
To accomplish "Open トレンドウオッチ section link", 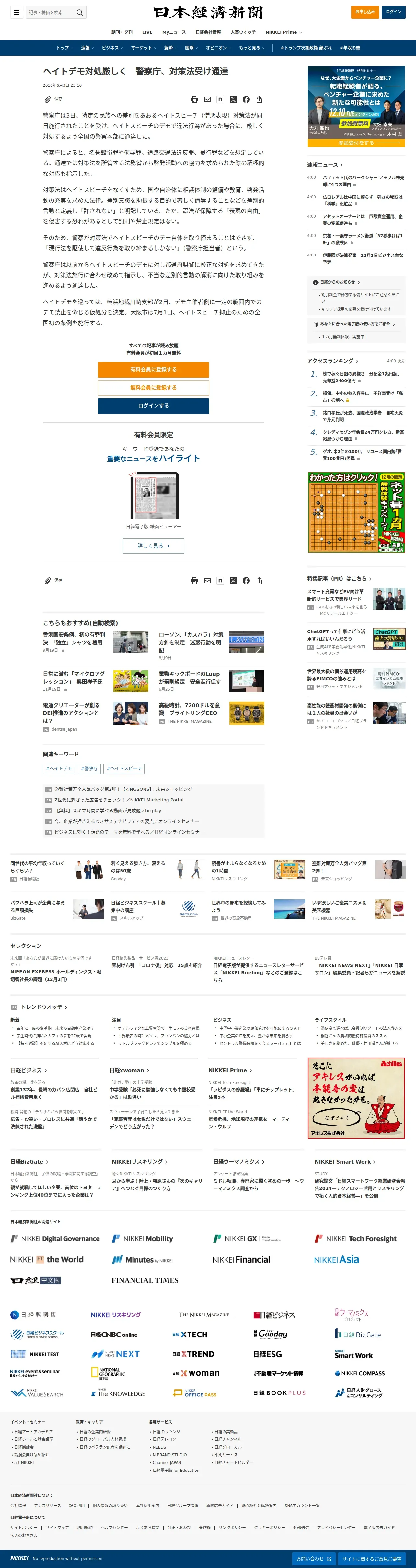I will point(44,1007).
